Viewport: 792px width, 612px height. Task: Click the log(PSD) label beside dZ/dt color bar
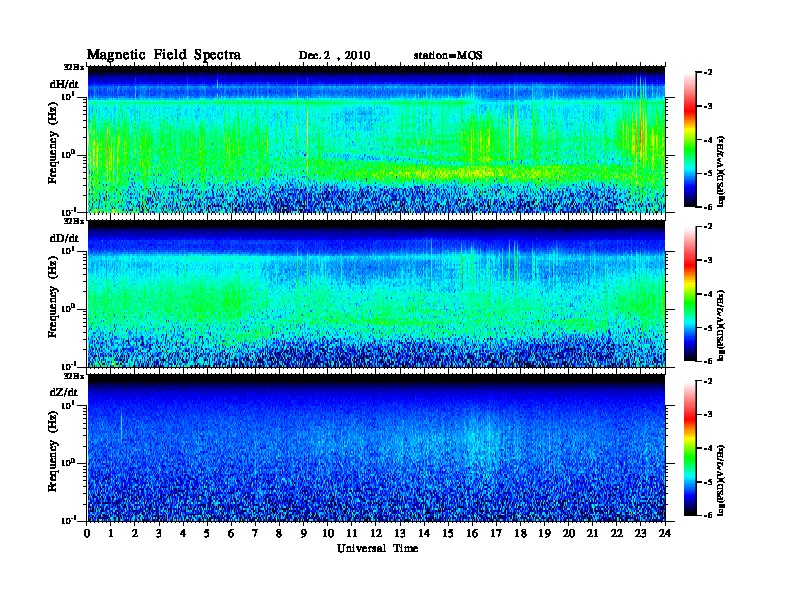pyautogui.click(x=721, y=480)
